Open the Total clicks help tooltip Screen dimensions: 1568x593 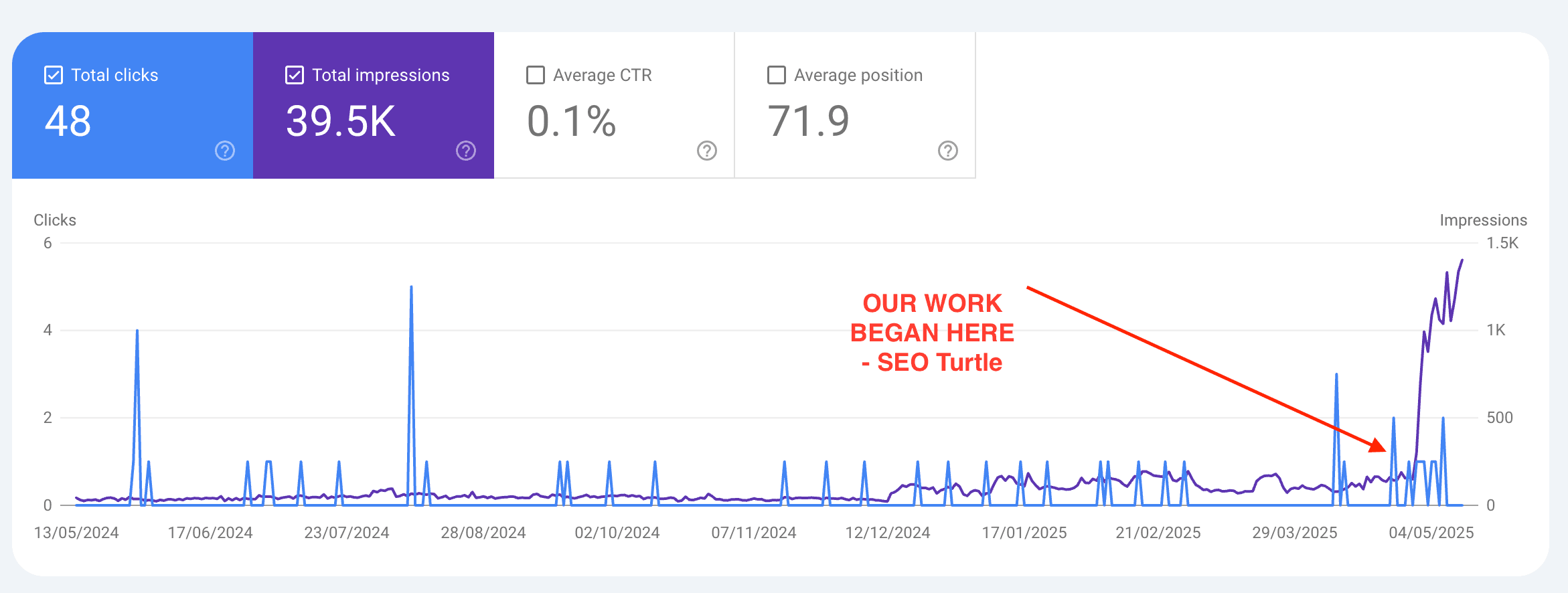click(x=224, y=151)
